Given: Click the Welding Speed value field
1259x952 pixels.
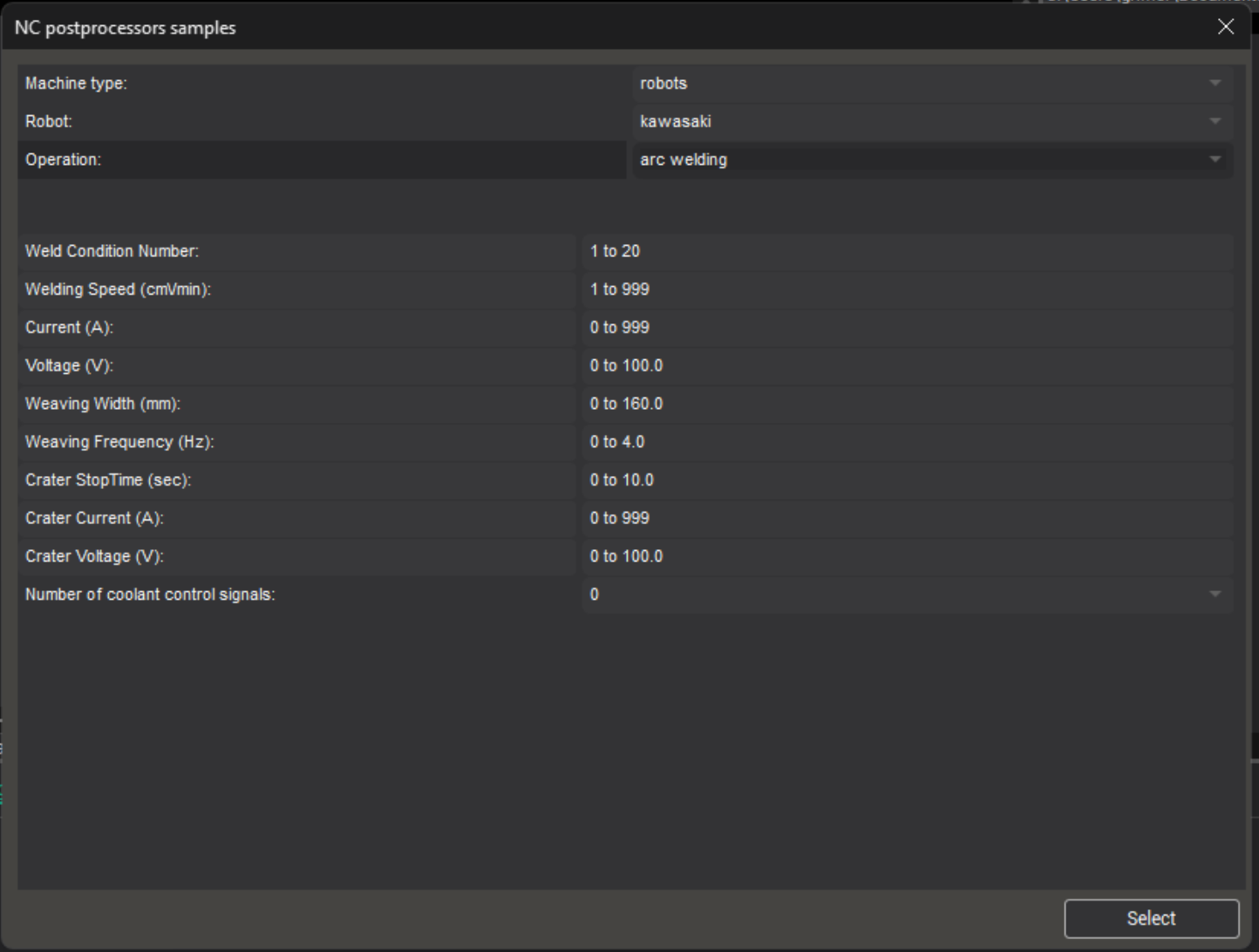Looking at the screenshot, I should (907, 289).
